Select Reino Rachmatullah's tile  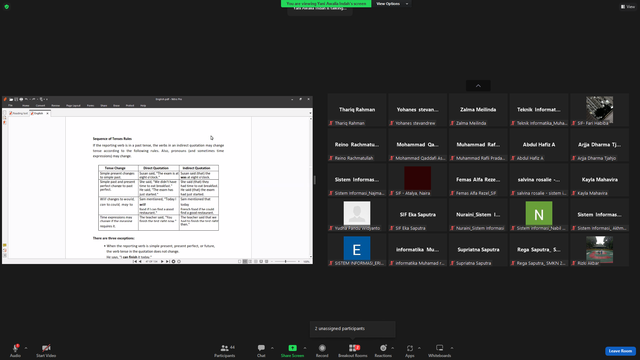click(357, 145)
